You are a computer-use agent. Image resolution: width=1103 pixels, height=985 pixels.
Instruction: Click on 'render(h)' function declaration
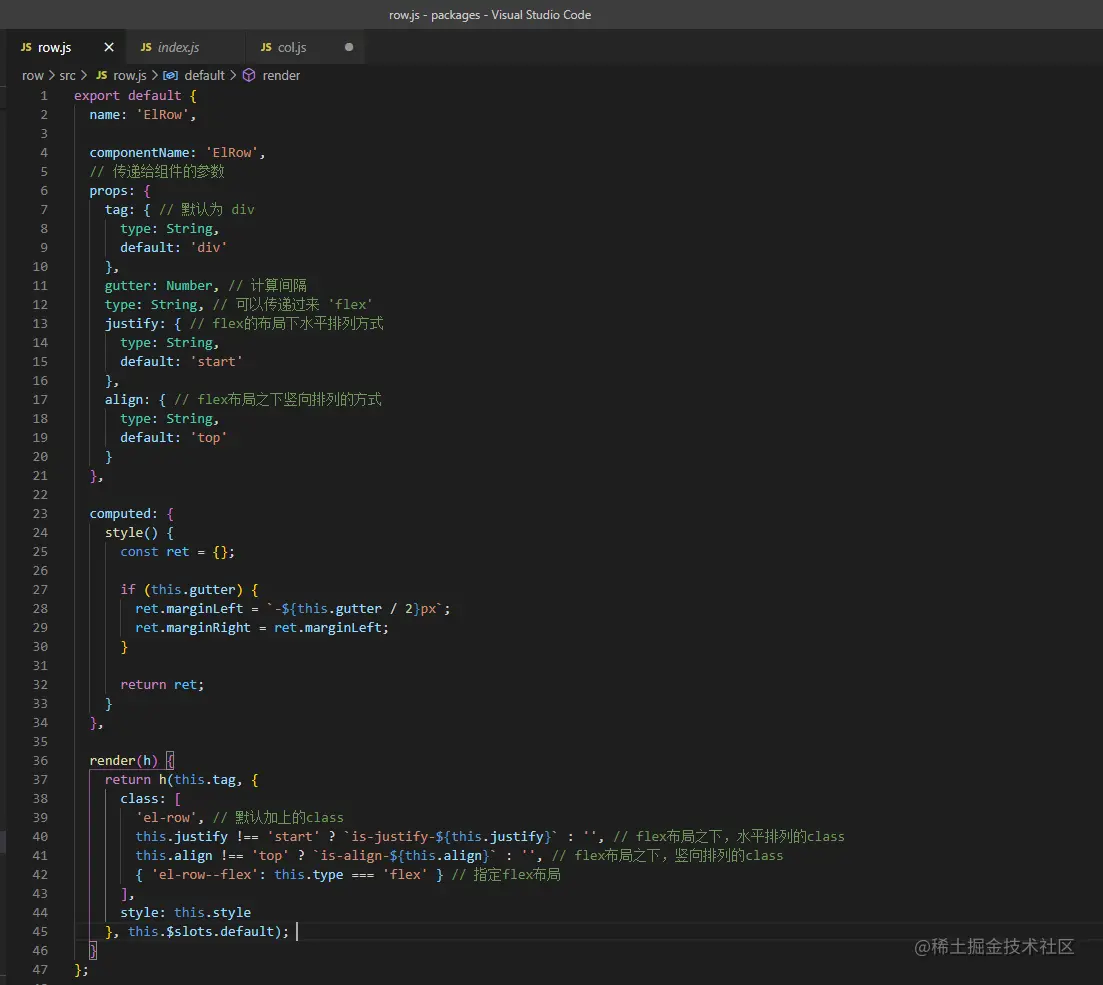tap(124, 761)
